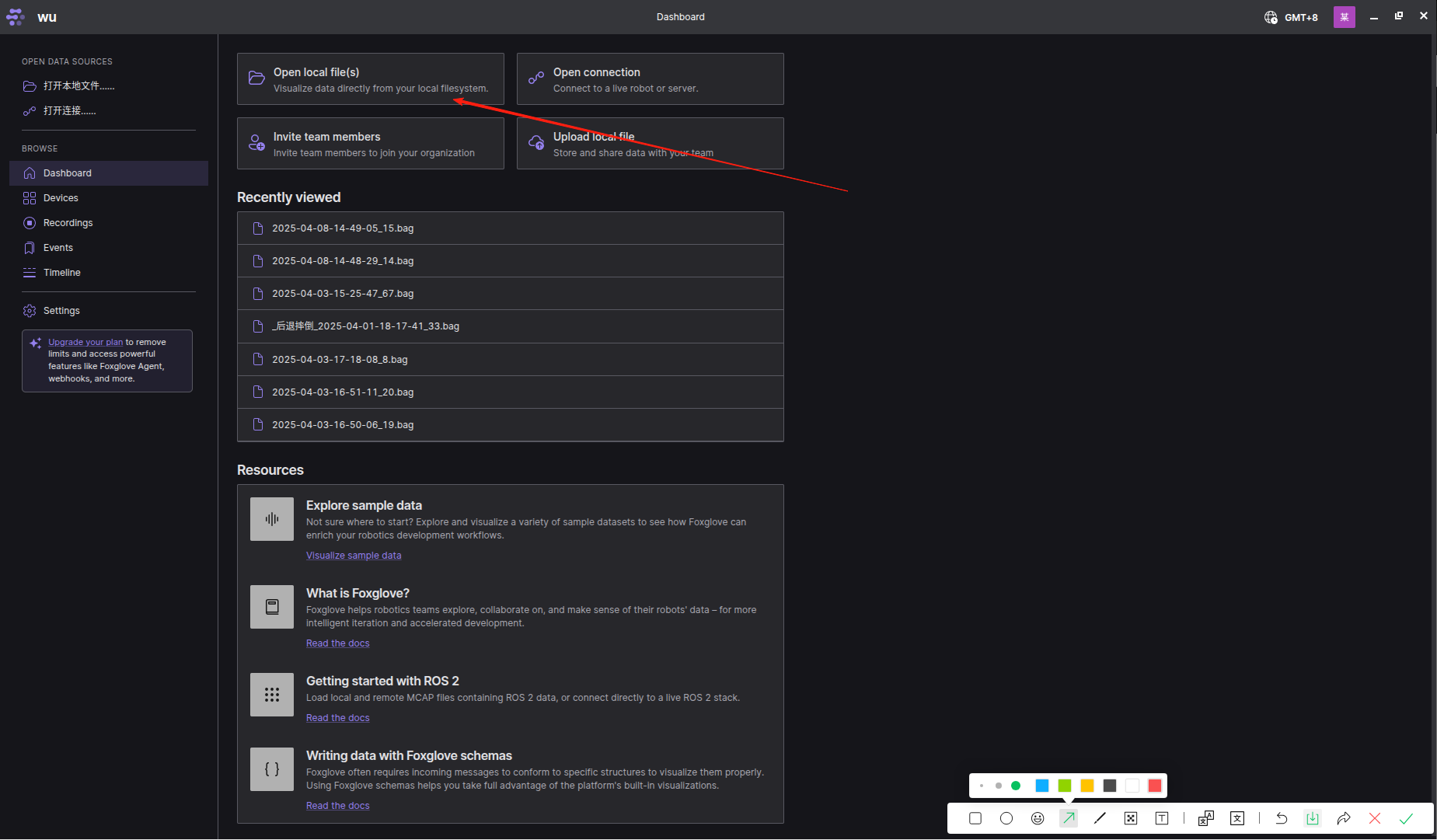Image resolution: width=1437 pixels, height=840 pixels.
Task: Undo the last annotation
Action: pyautogui.click(x=1282, y=818)
